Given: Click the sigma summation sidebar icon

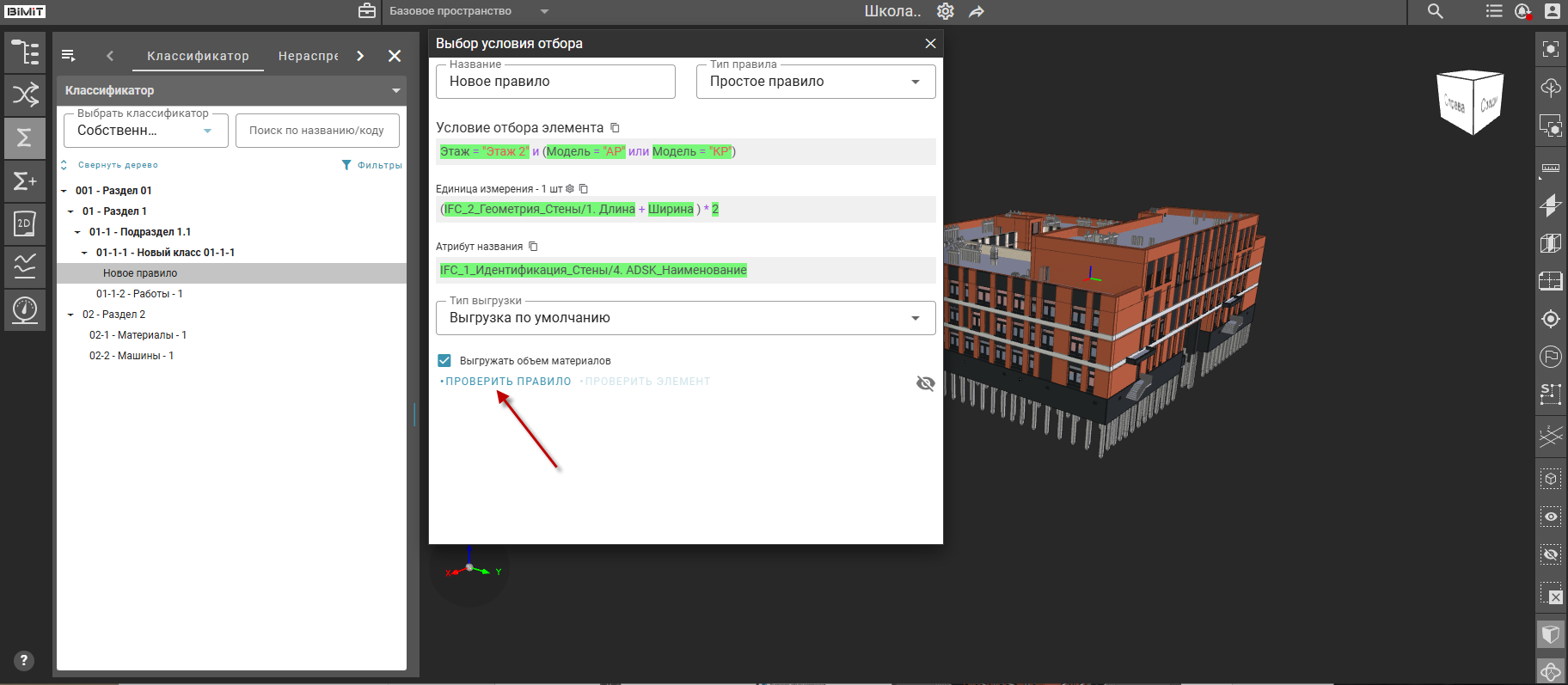Looking at the screenshot, I should 25,138.
